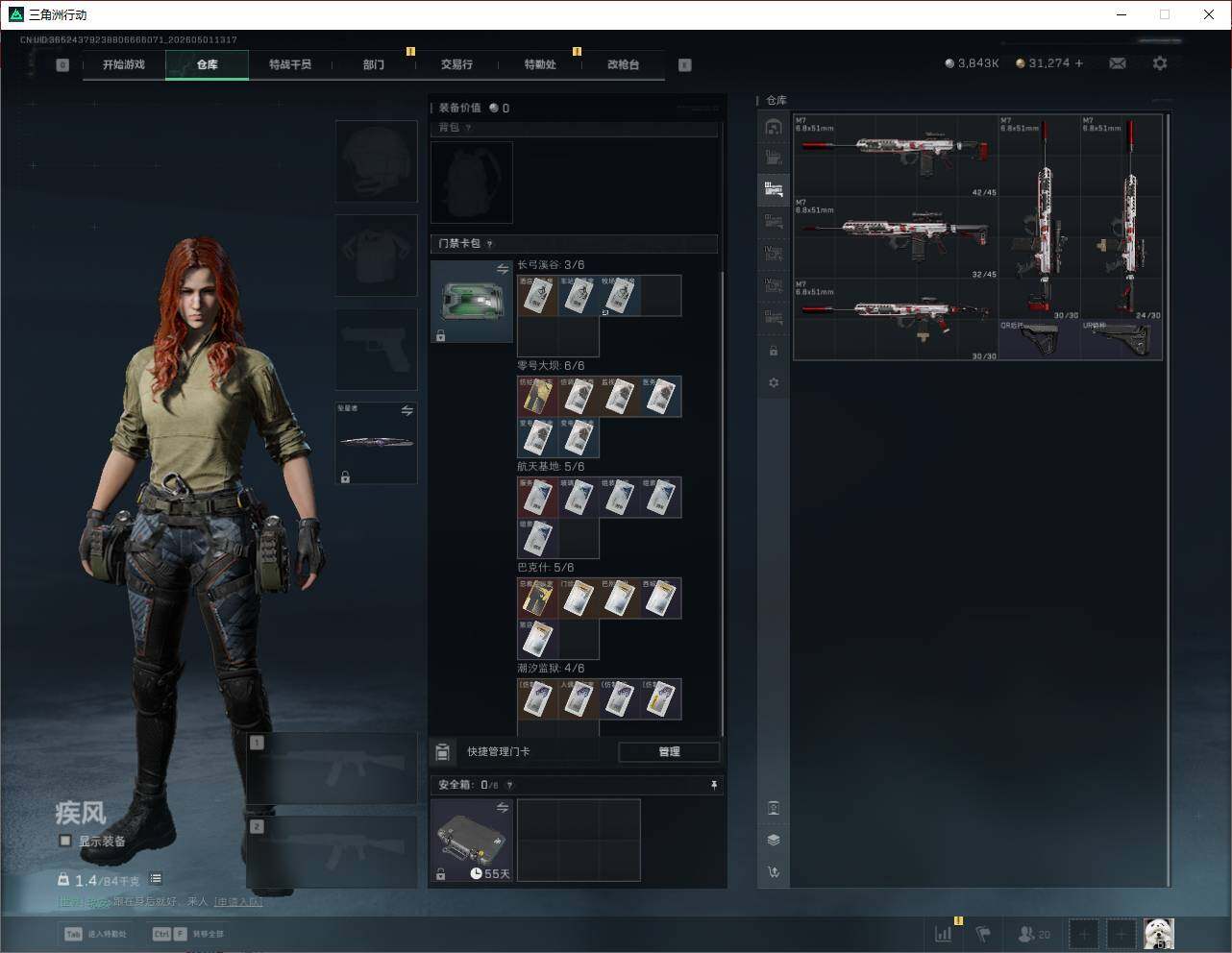This screenshot has height=953, width=1232.
Task: Switch to 特战干员 tab
Action: coord(290,64)
